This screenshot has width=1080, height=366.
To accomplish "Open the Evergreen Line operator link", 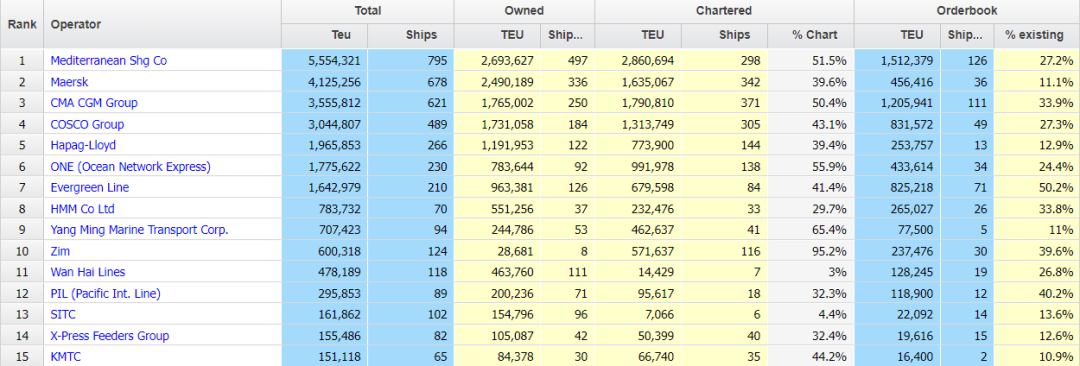I will [x=90, y=187].
